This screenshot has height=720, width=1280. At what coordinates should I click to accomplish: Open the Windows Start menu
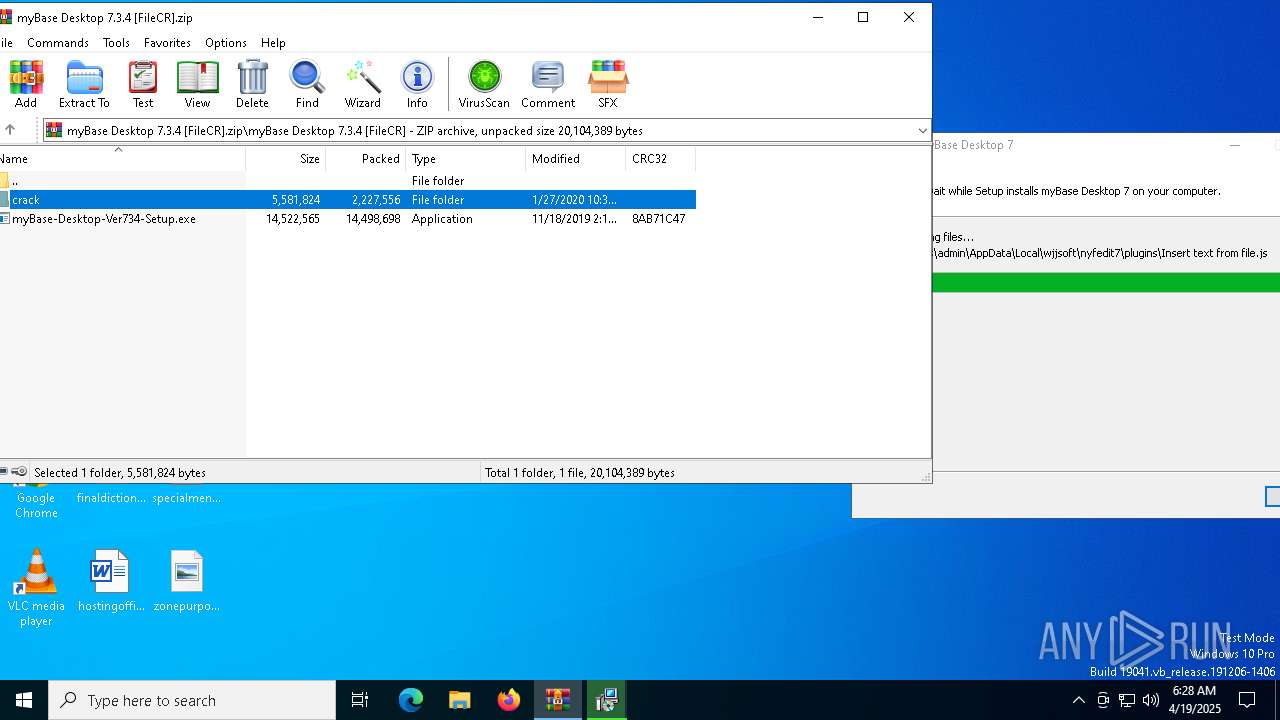tap(24, 700)
